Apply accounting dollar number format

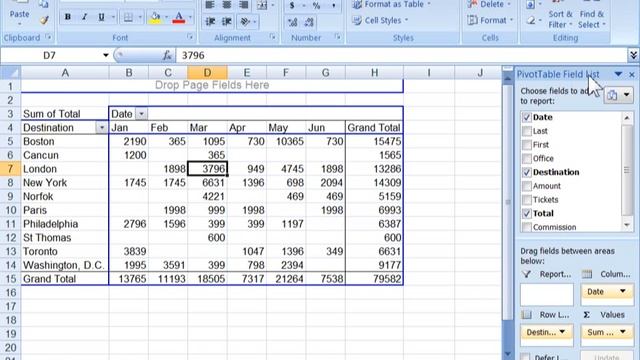pyautogui.click(x=292, y=5)
